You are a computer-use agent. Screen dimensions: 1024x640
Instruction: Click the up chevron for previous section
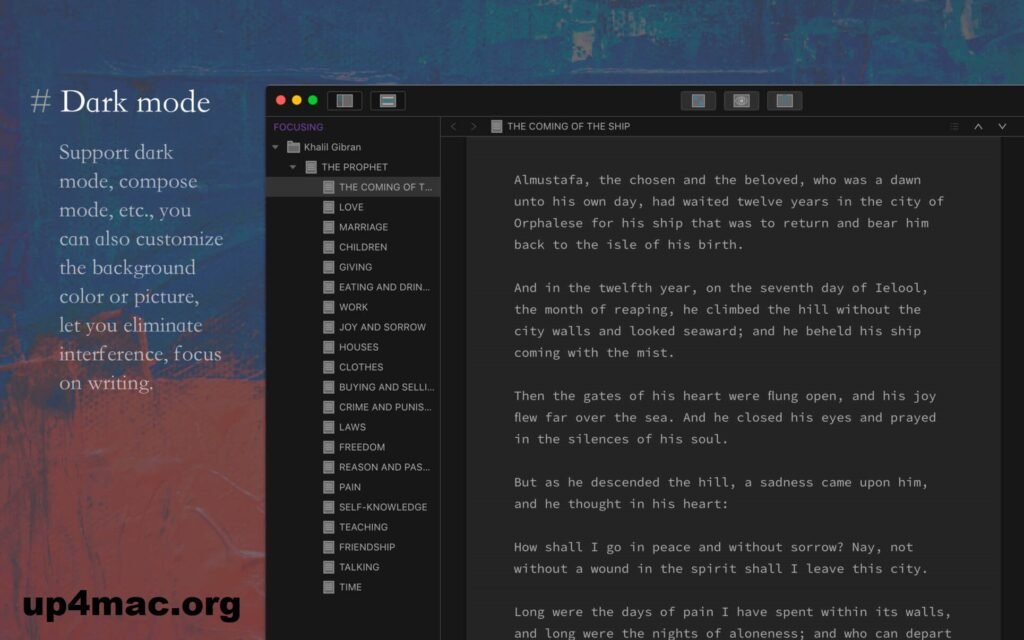pyautogui.click(x=978, y=127)
